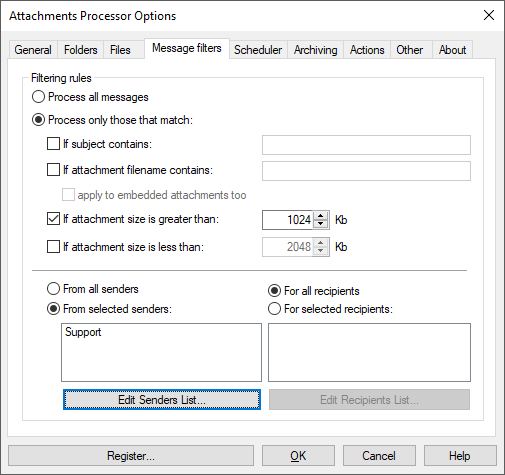This screenshot has height=475, width=505.
Task: Go to the Other tab
Action: [410, 50]
